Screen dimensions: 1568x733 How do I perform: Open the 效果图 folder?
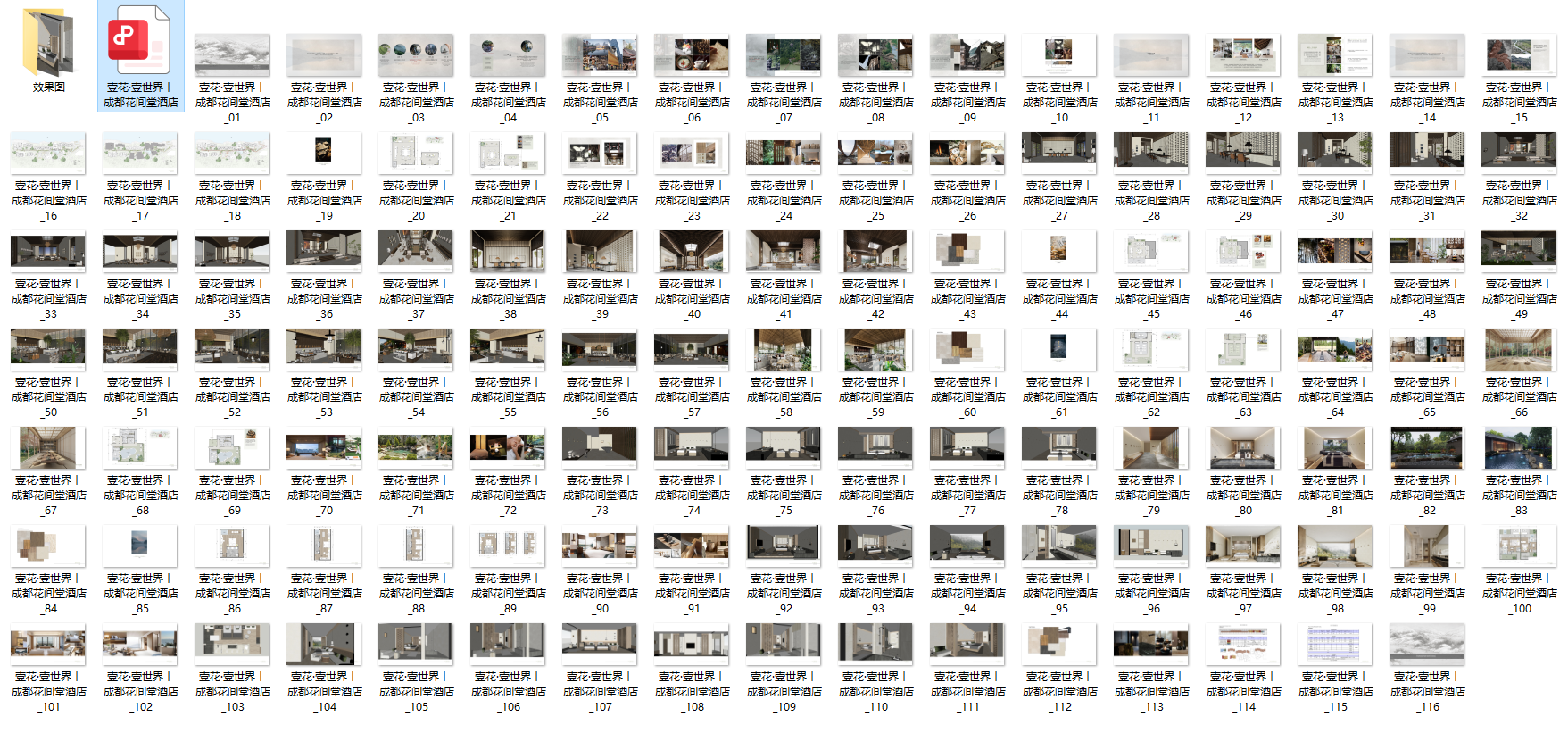click(x=48, y=45)
